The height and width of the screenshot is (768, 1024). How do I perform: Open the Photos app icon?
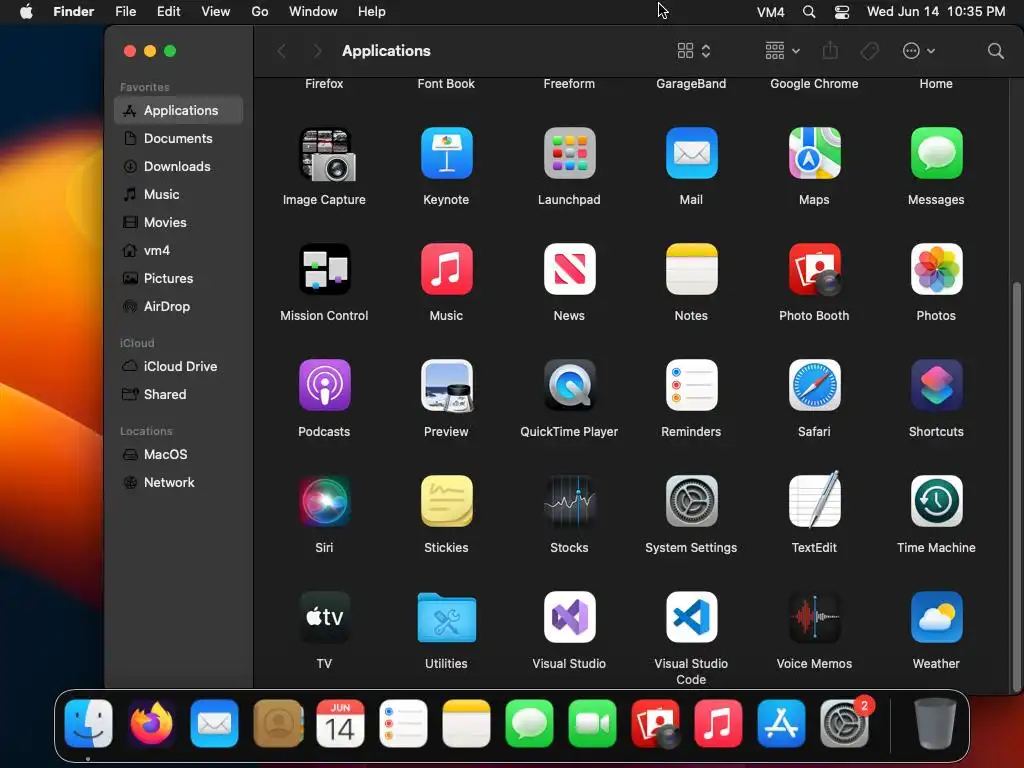click(x=936, y=269)
